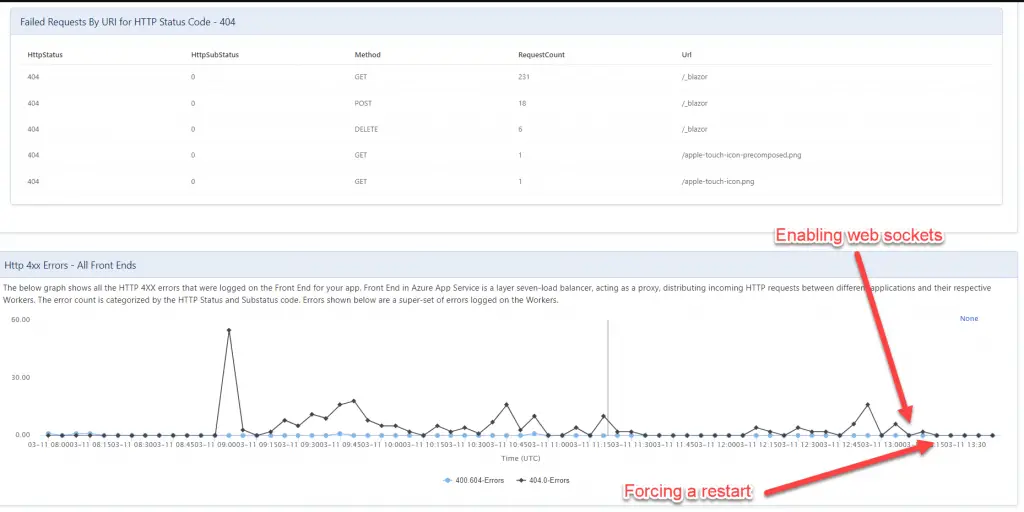
Task: Select the /apple-touch-icon-precomposed.png URL cell
Action: pos(731,155)
